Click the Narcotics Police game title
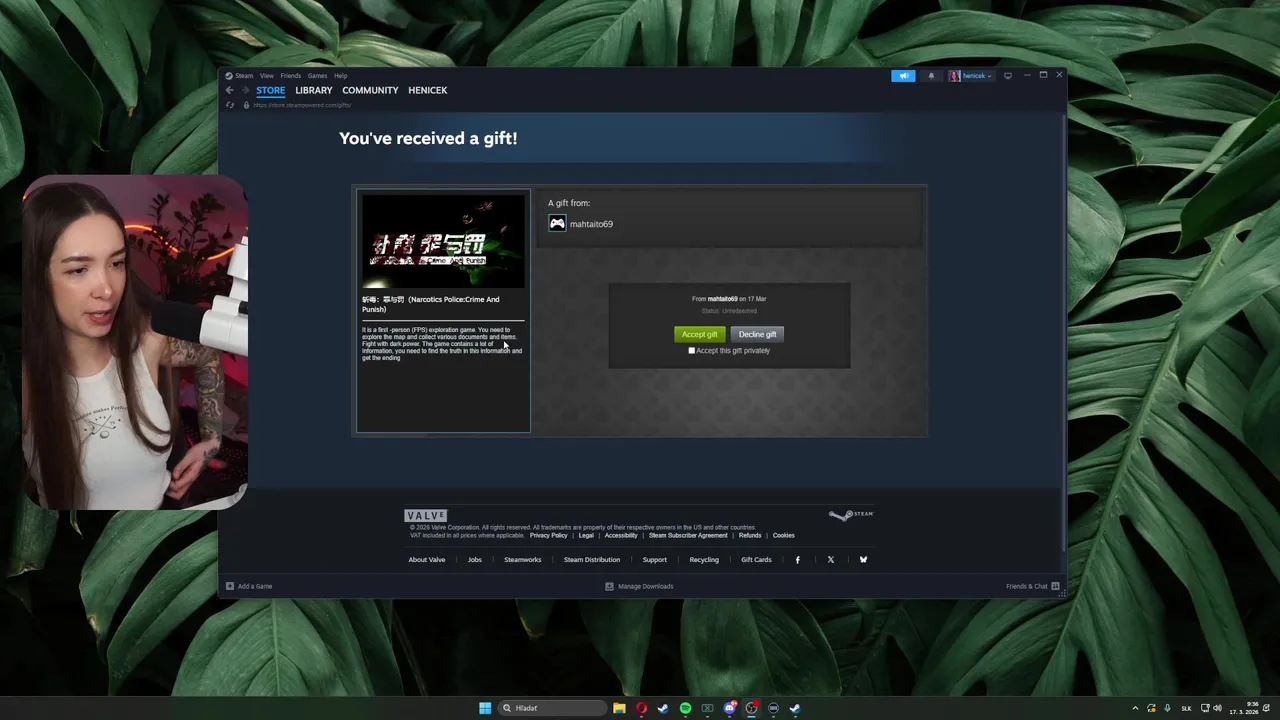 coord(431,304)
